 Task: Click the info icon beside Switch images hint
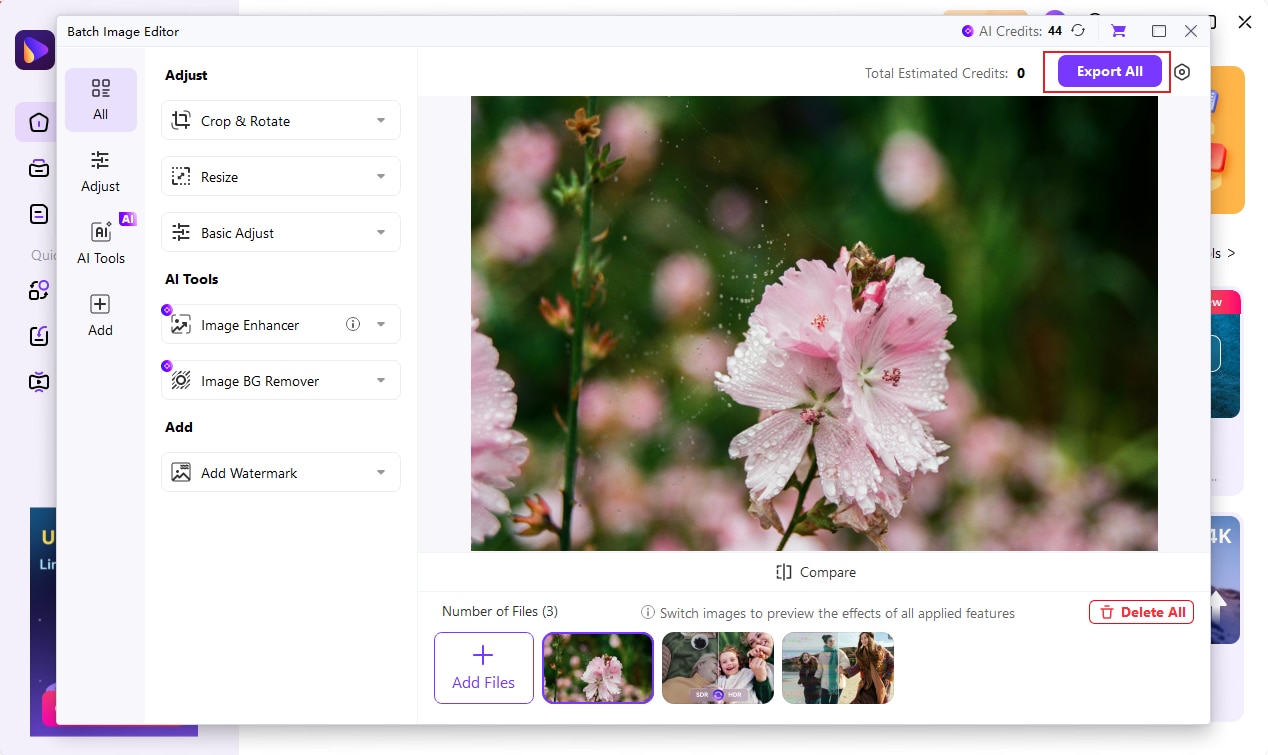point(648,612)
